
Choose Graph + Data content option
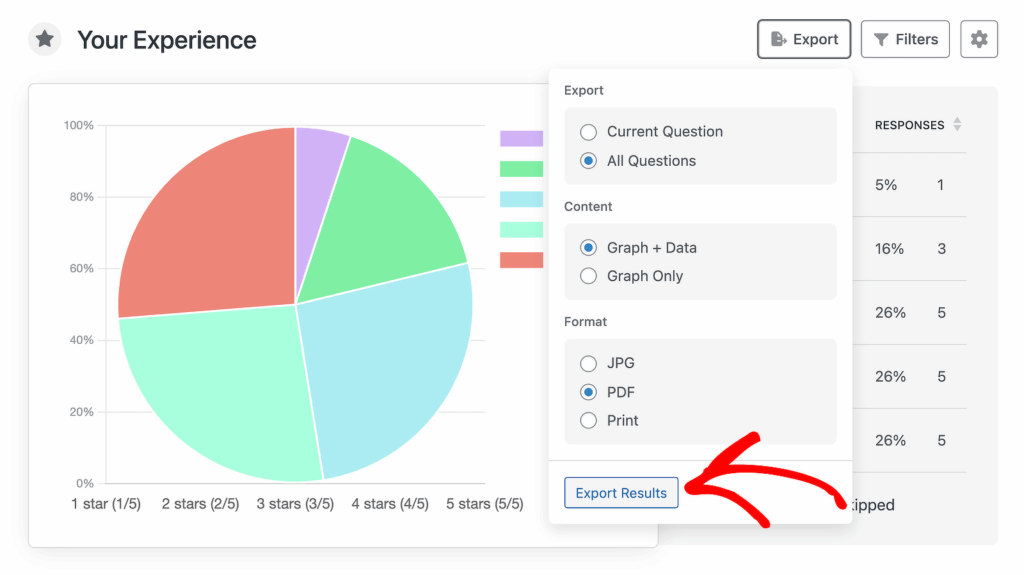pos(589,248)
